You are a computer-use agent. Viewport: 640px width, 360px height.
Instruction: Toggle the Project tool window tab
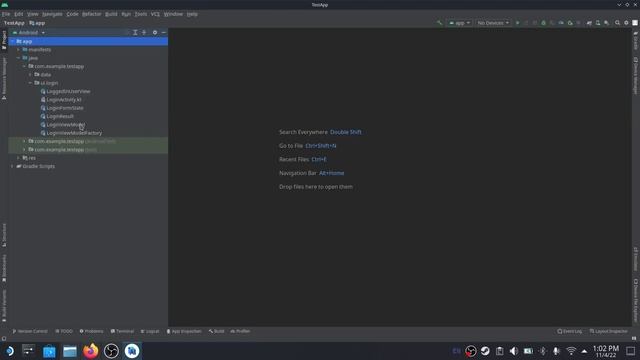(4, 40)
